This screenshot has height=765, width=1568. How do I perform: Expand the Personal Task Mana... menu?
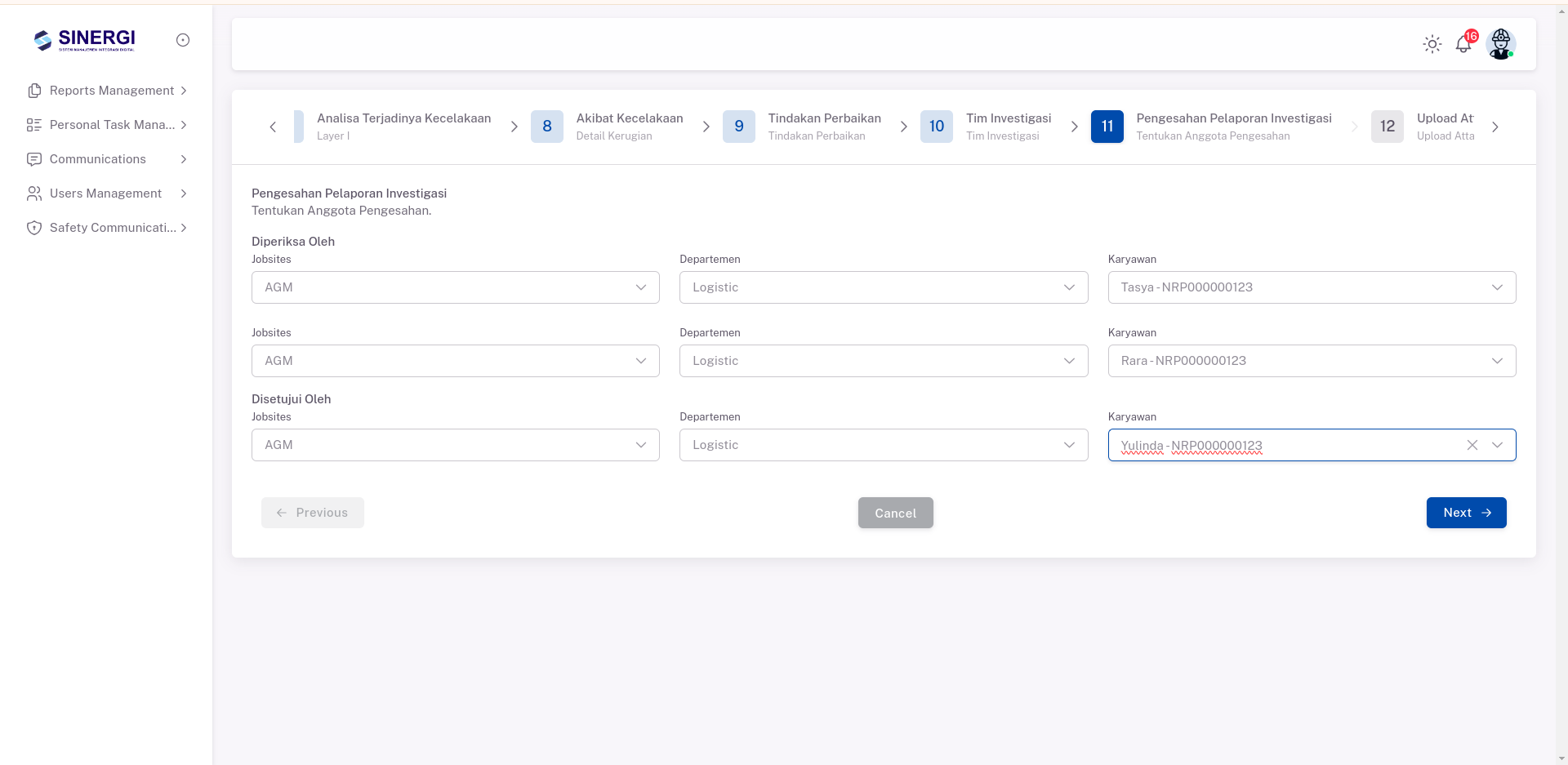(184, 125)
